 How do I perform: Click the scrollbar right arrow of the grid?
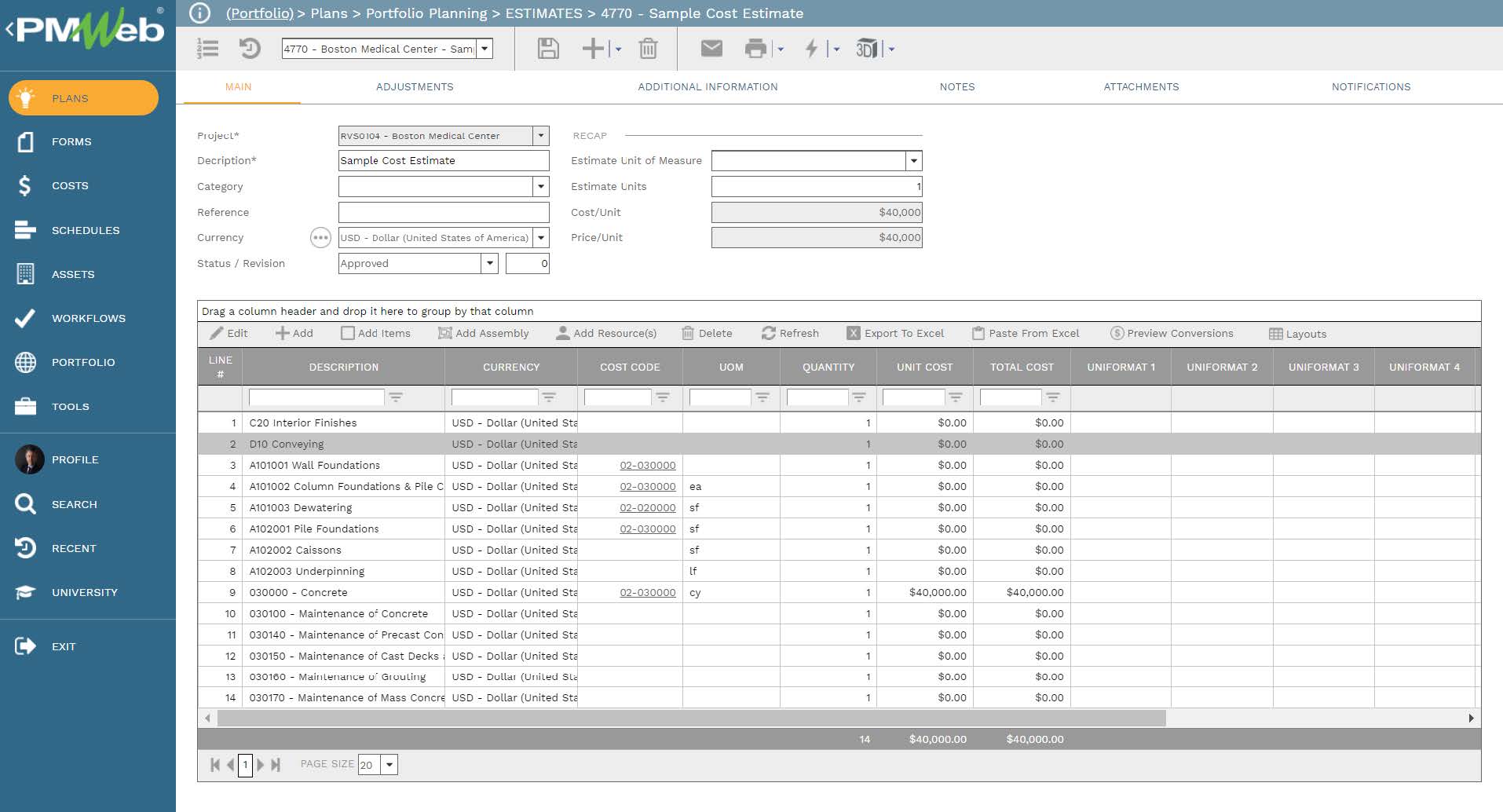coord(1471,718)
